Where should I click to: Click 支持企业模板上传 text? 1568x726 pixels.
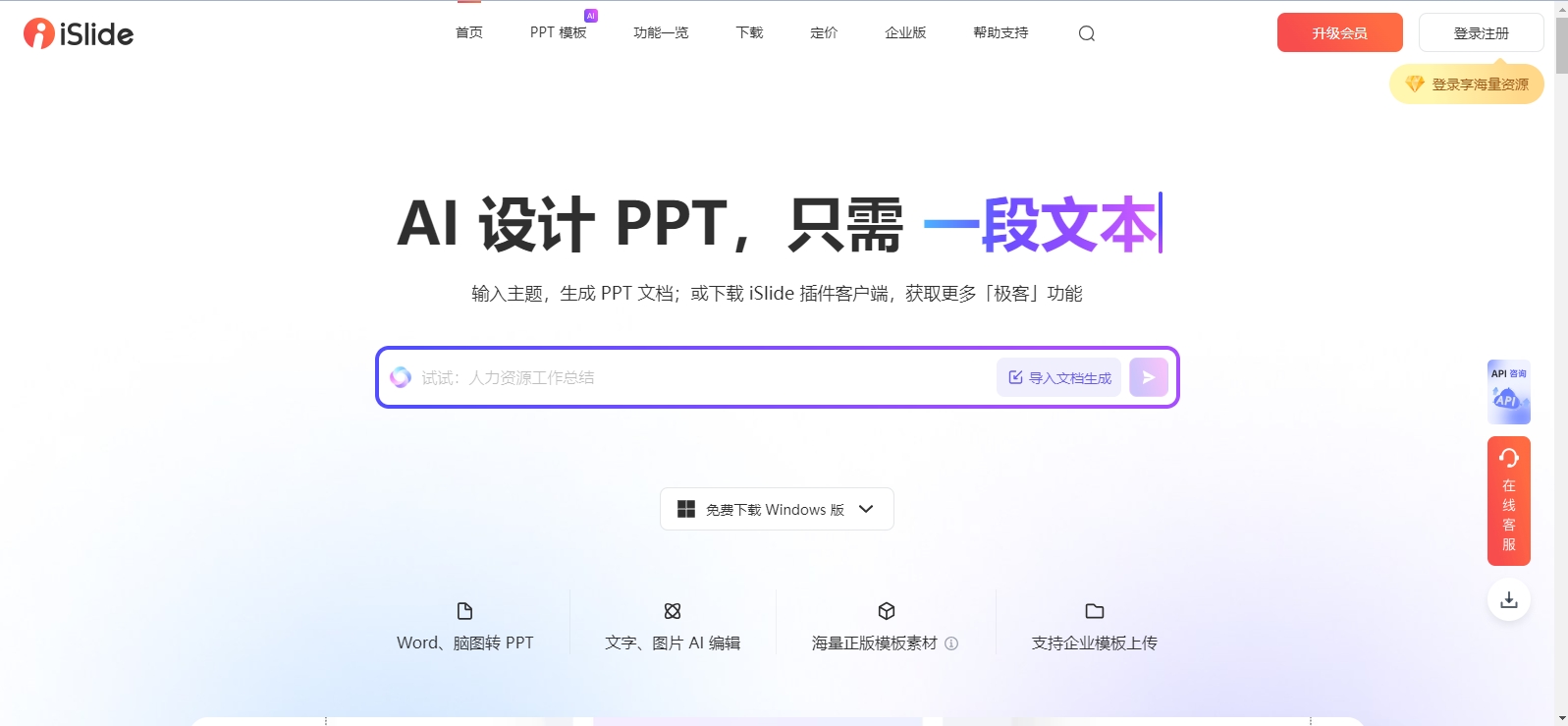1095,643
